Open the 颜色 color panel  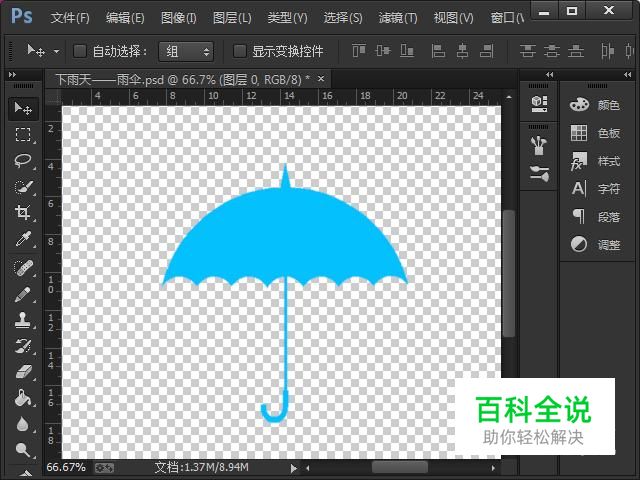pos(595,105)
